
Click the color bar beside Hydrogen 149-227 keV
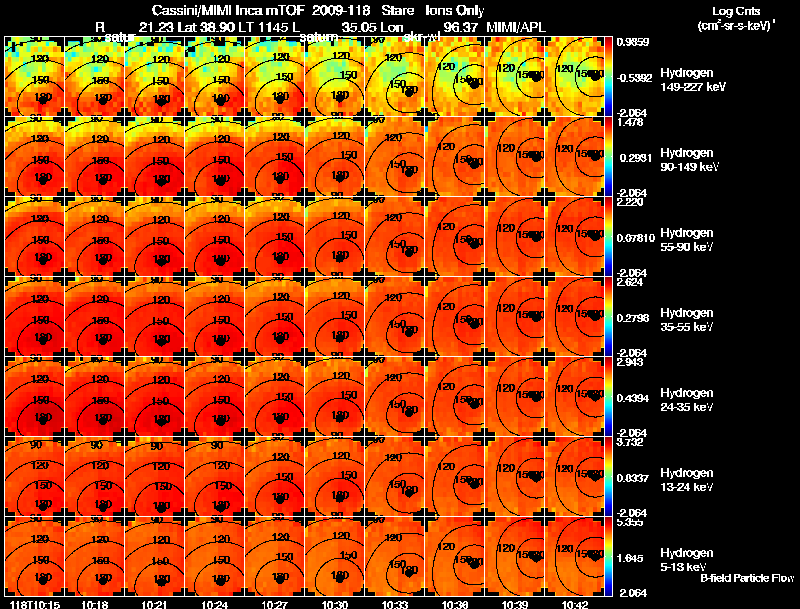click(x=608, y=77)
